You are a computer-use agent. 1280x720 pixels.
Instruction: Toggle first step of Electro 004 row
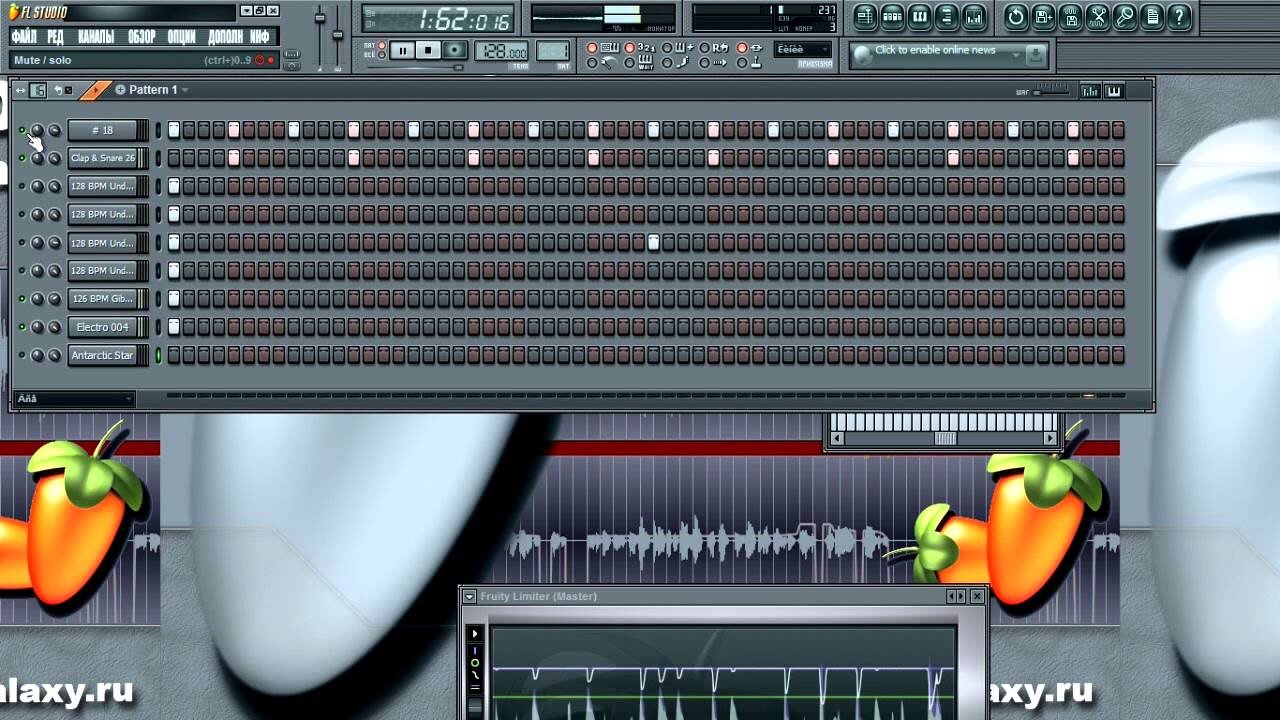pos(174,327)
